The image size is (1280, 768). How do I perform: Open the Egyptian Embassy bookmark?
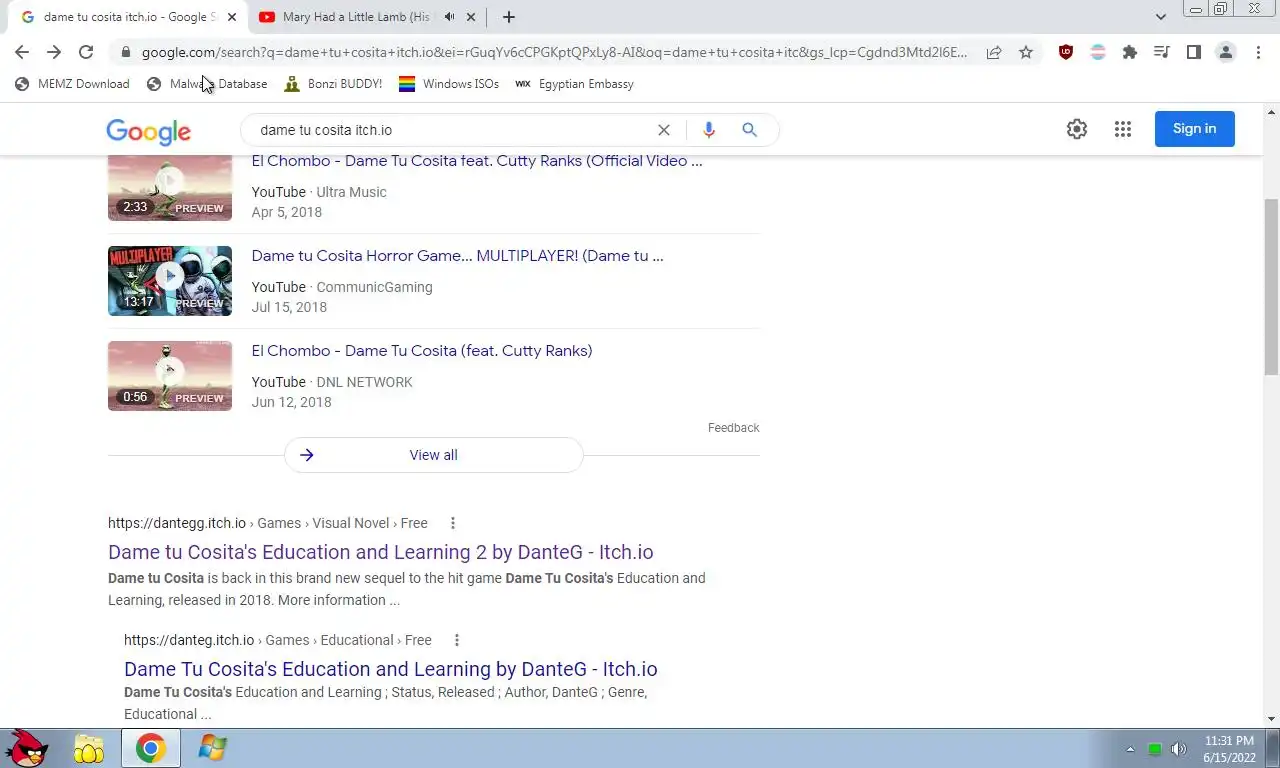click(x=575, y=84)
